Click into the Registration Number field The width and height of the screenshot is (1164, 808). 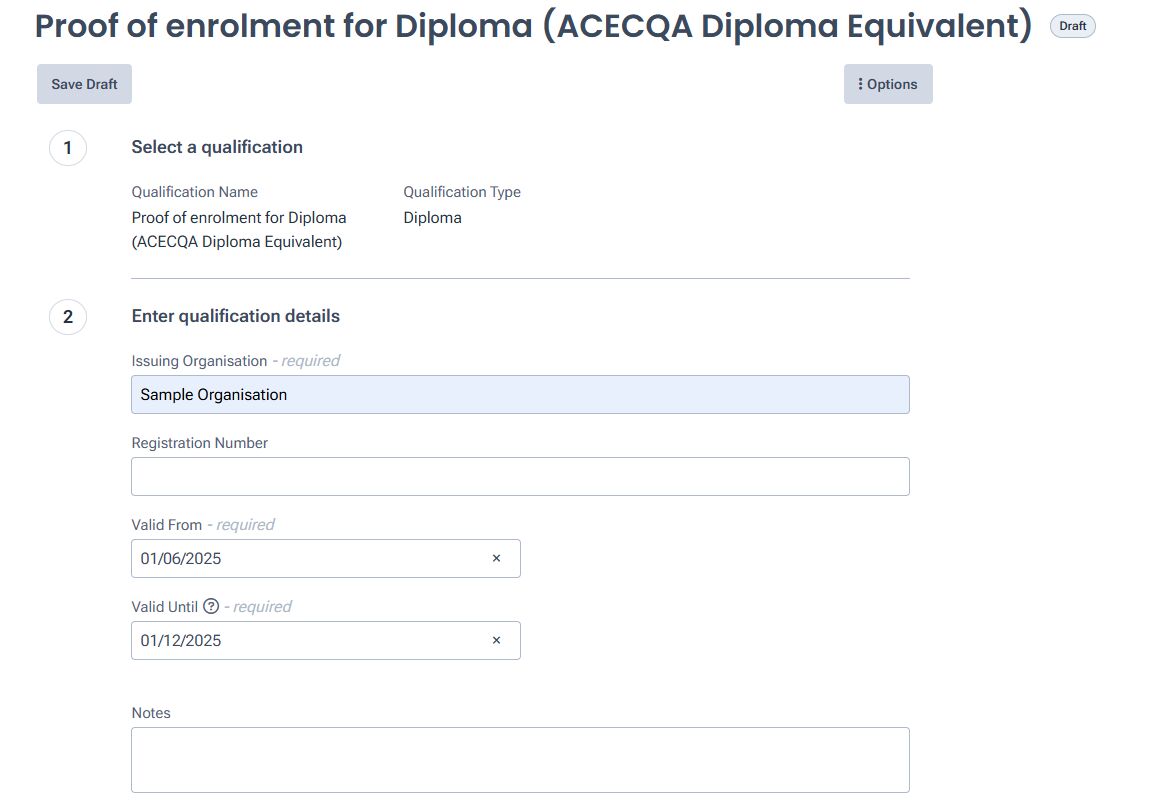[520, 477]
